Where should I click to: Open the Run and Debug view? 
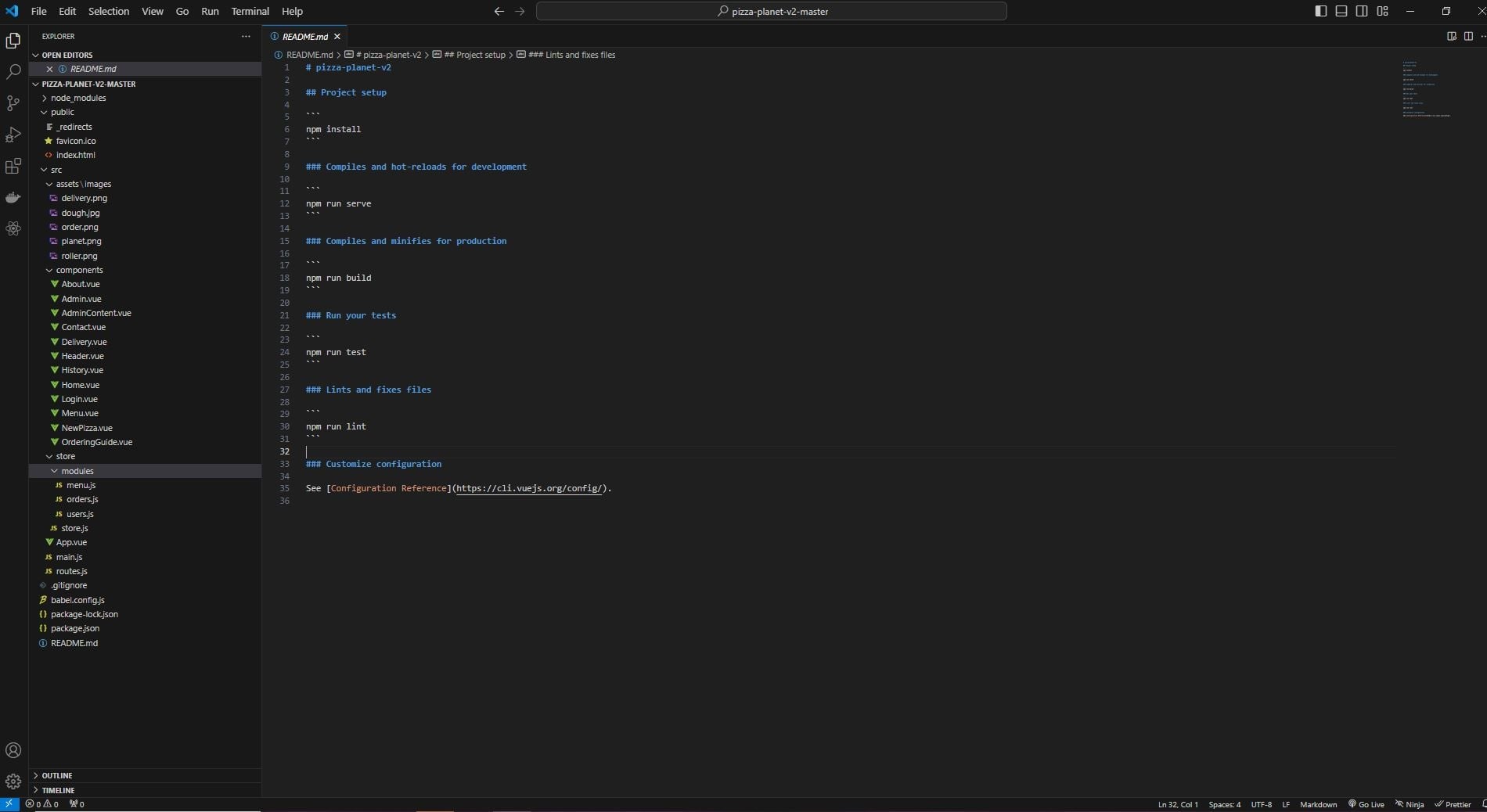(13, 135)
